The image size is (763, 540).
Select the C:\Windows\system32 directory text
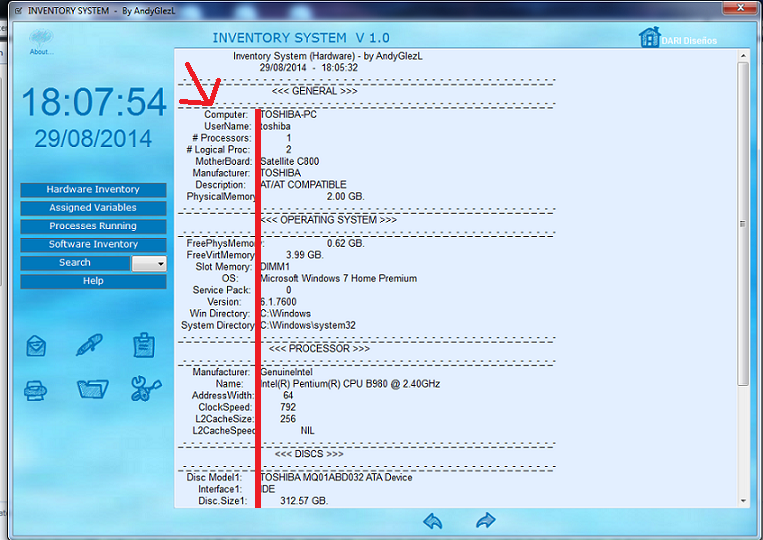pyautogui.click(x=308, y=325)
